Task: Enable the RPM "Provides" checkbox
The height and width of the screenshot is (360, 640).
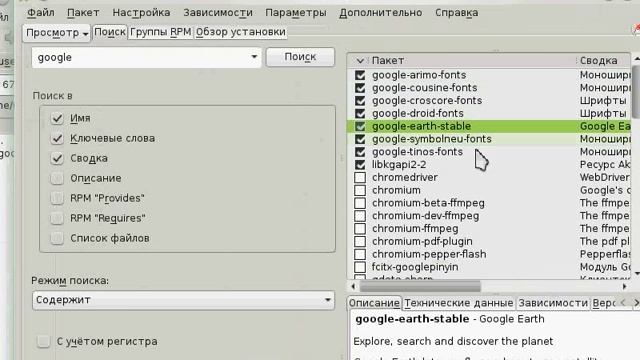Action: coord(57,198)
